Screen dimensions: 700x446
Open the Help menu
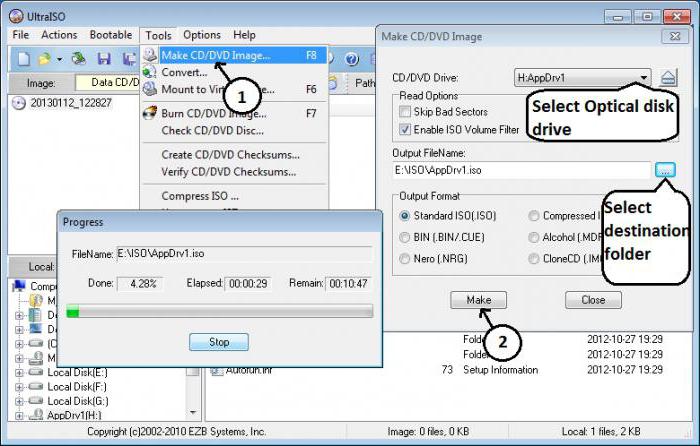(x=244, y=35)
